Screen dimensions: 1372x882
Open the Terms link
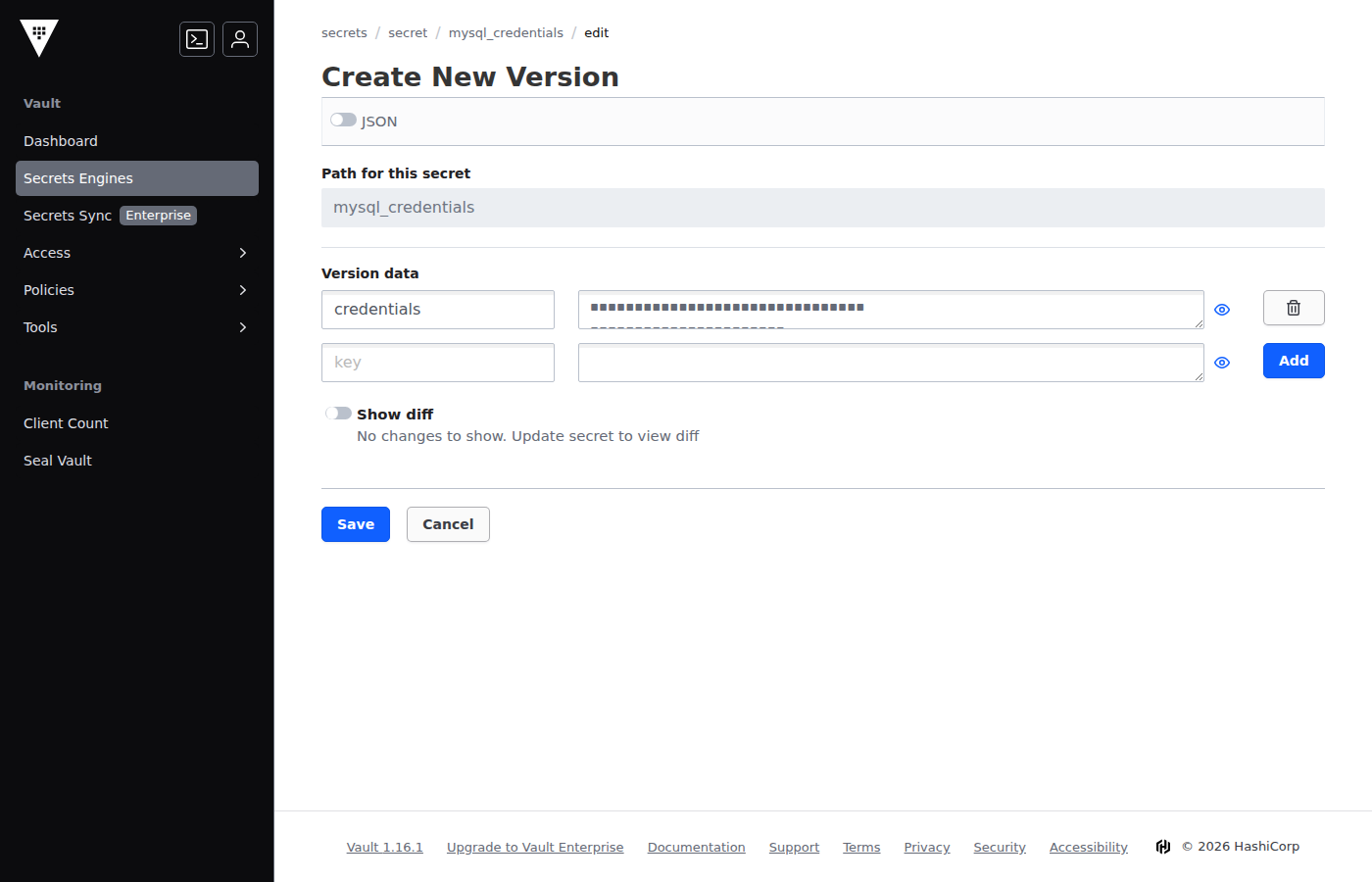click(861, 848)
